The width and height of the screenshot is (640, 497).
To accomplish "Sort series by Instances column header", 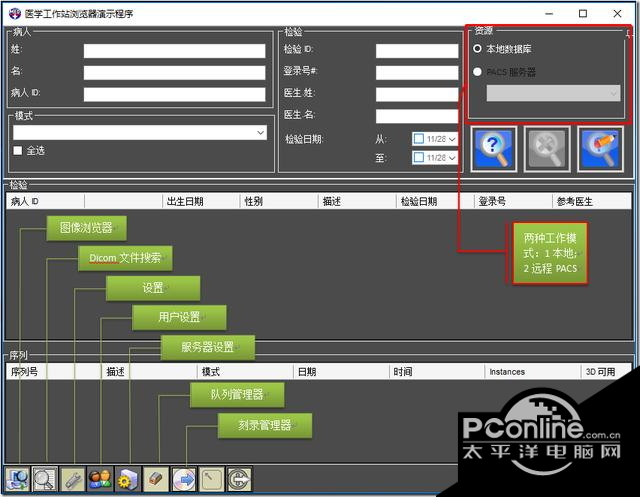I will pos(532,372).
